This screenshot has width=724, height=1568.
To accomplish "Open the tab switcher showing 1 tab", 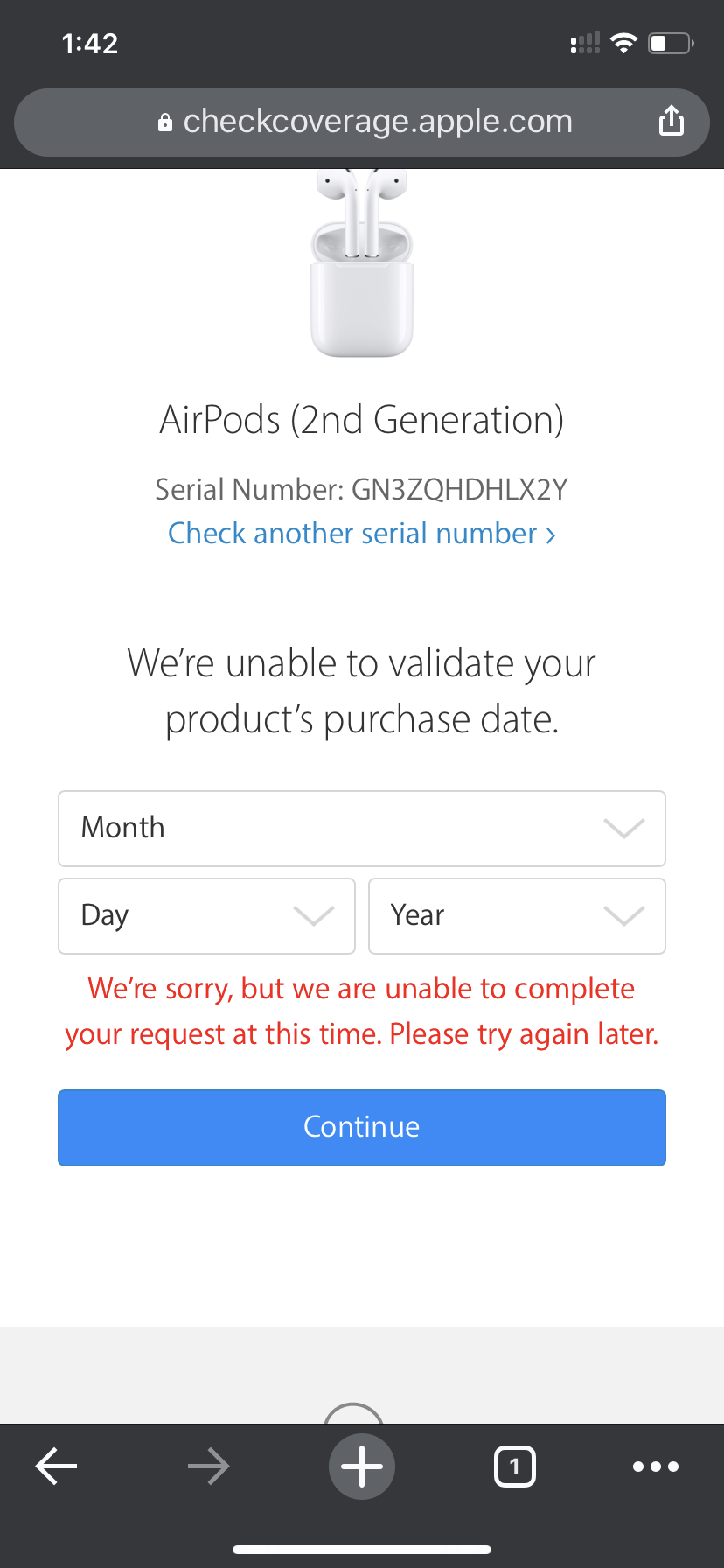I will point(514,1466).
